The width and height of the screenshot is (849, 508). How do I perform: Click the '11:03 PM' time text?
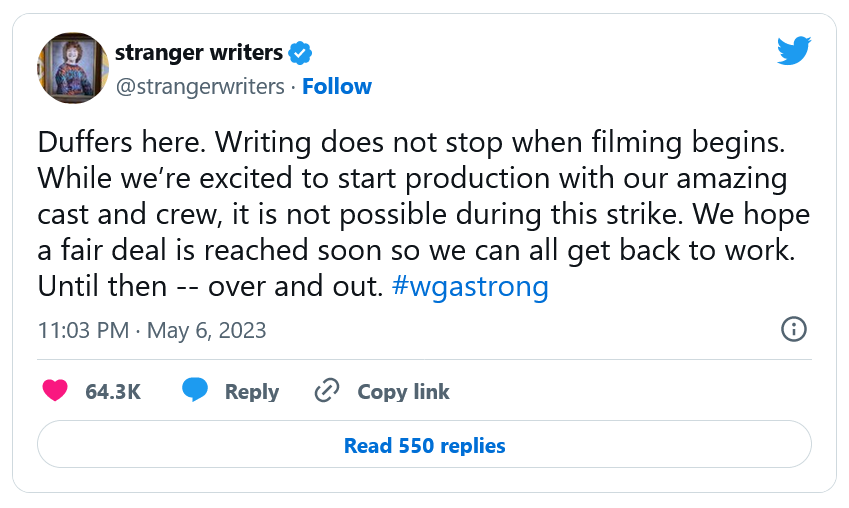(84, 330)
